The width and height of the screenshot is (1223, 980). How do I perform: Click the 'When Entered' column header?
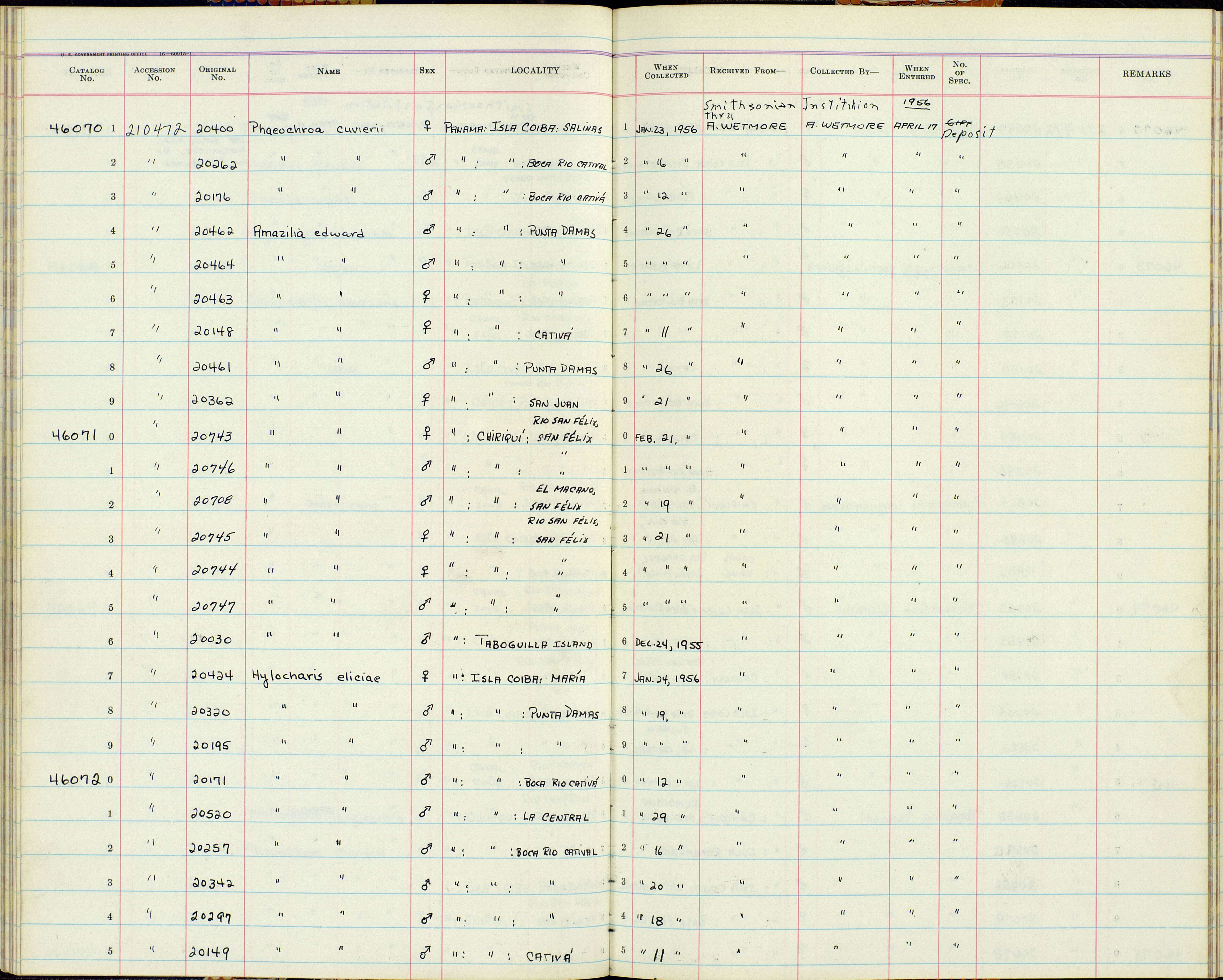click(x=917, y=72)
